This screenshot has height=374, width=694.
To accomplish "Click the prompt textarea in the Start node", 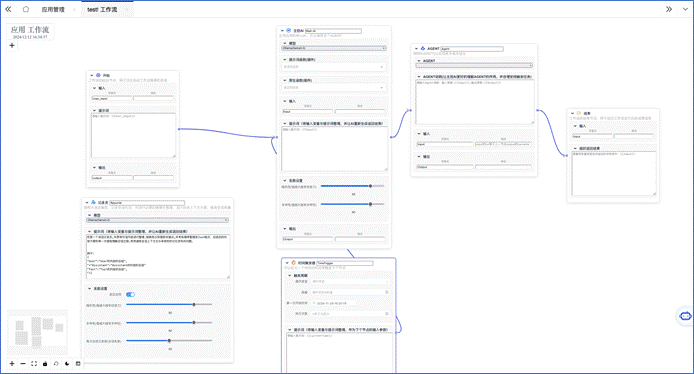I will coord(133,135).
